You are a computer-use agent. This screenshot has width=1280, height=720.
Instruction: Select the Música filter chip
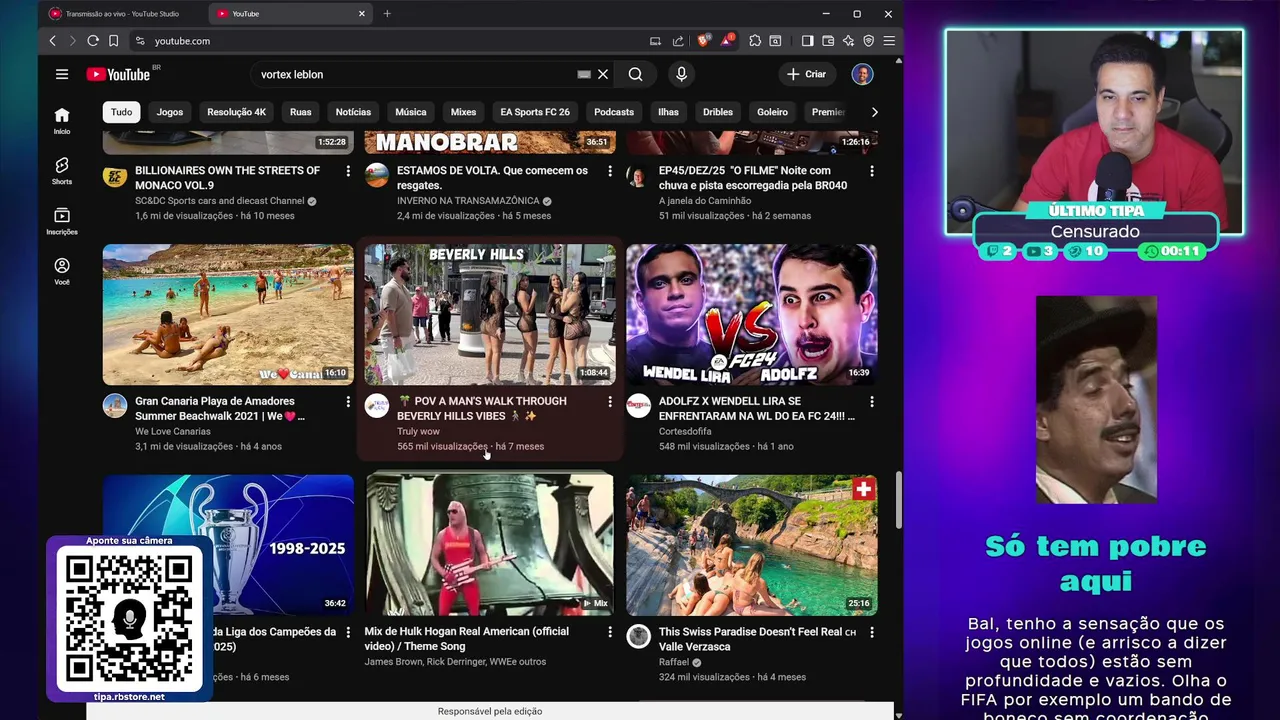tap(411, 112)
